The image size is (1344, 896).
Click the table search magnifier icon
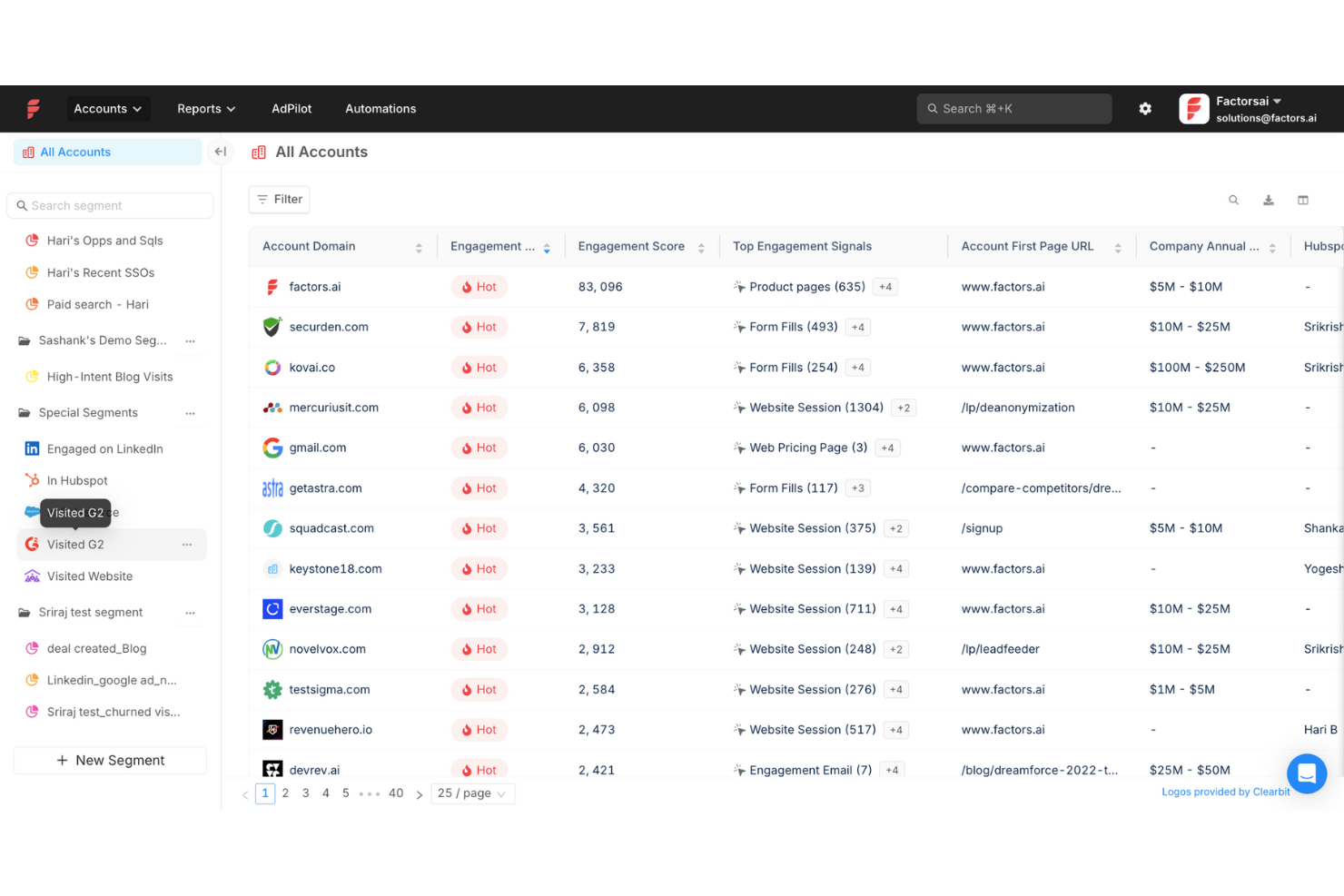click(x=1233, y=200)
